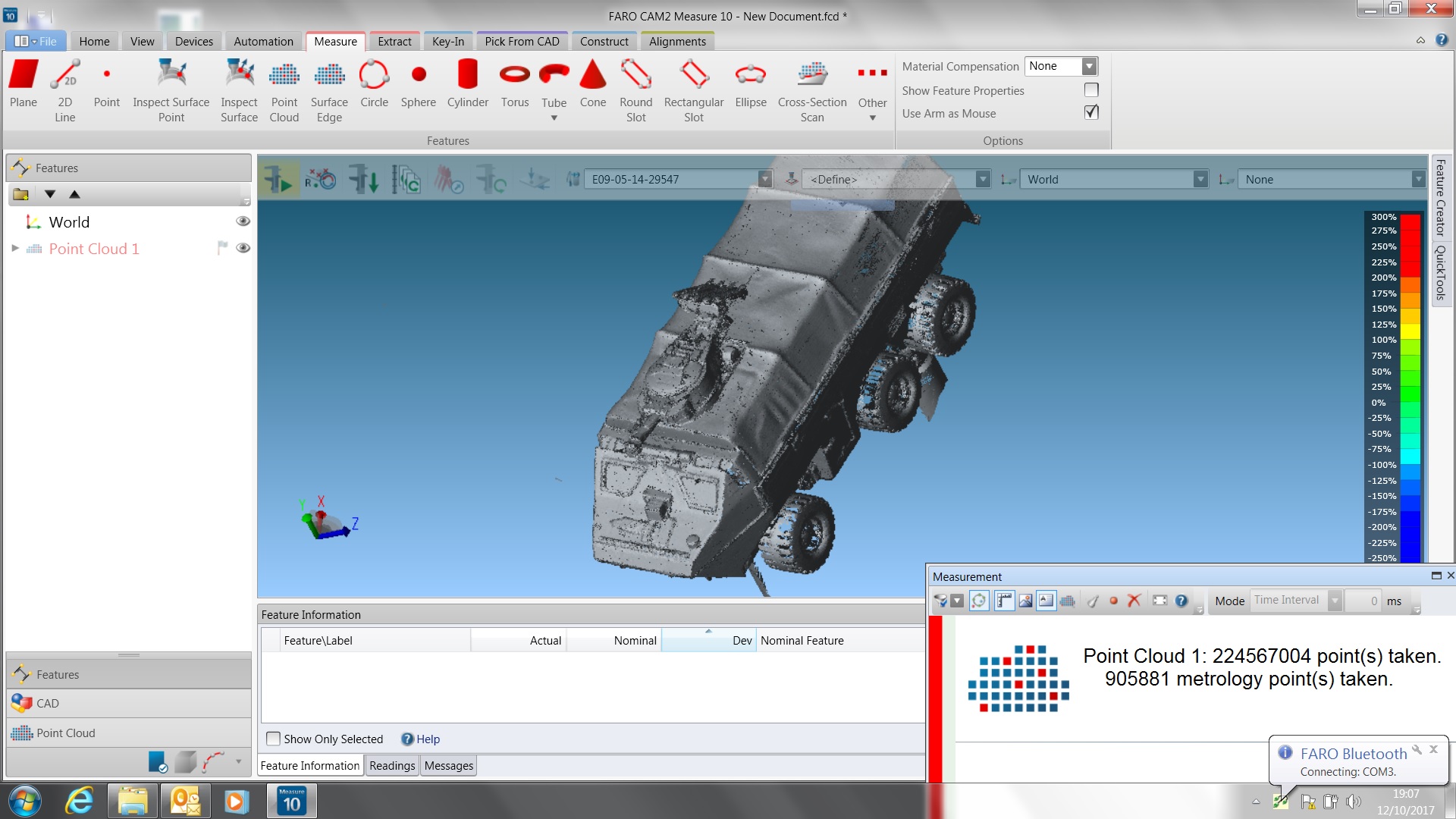This screenshot has width=1456, height=819.
Task: Check Show Only Selected box
Action: click(x=274, y=739)
